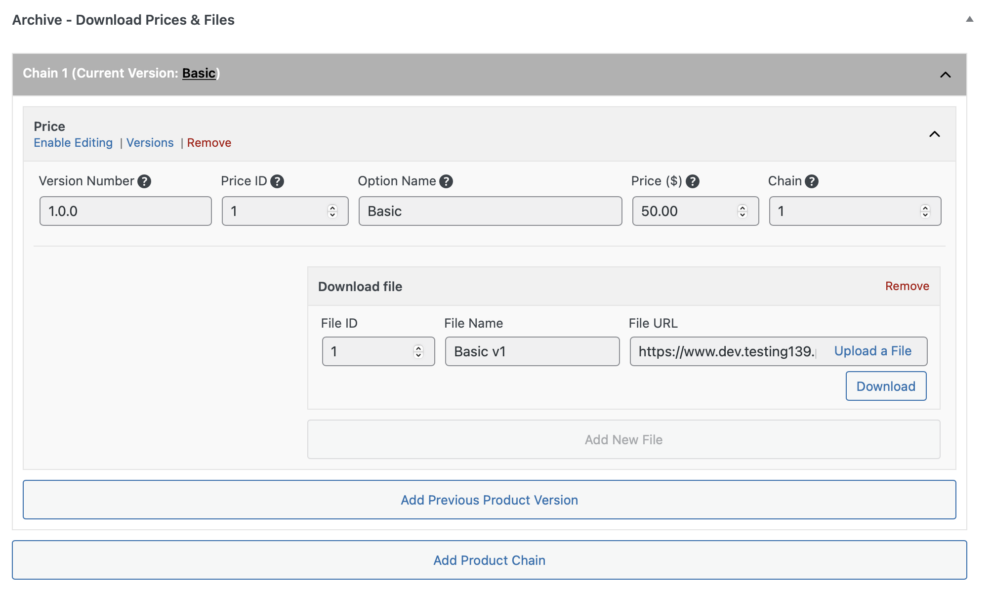Collapse the Price panel chevron

935,134
